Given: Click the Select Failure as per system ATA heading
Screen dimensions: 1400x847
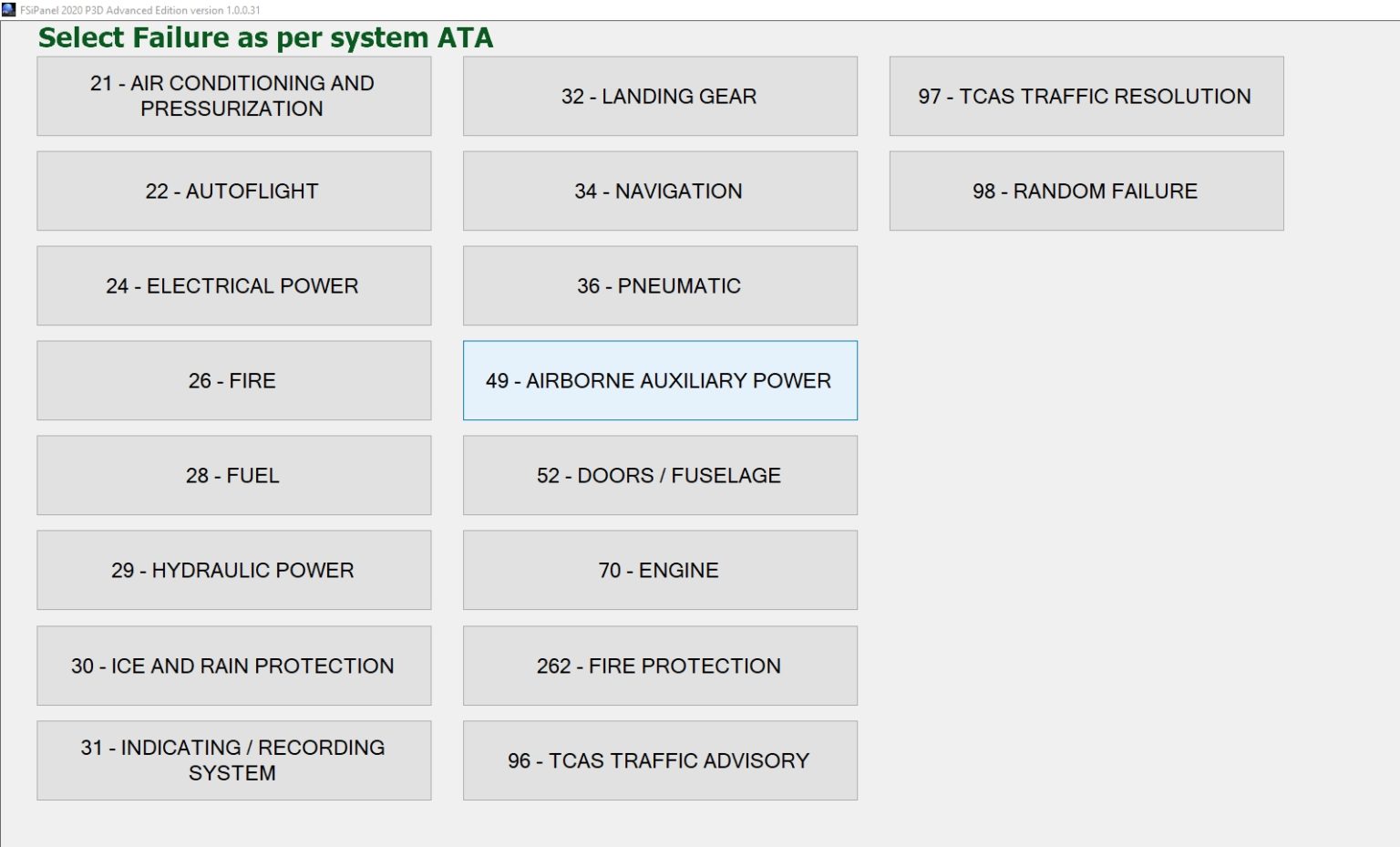Looking at the screenshot, I should point(265,37).
